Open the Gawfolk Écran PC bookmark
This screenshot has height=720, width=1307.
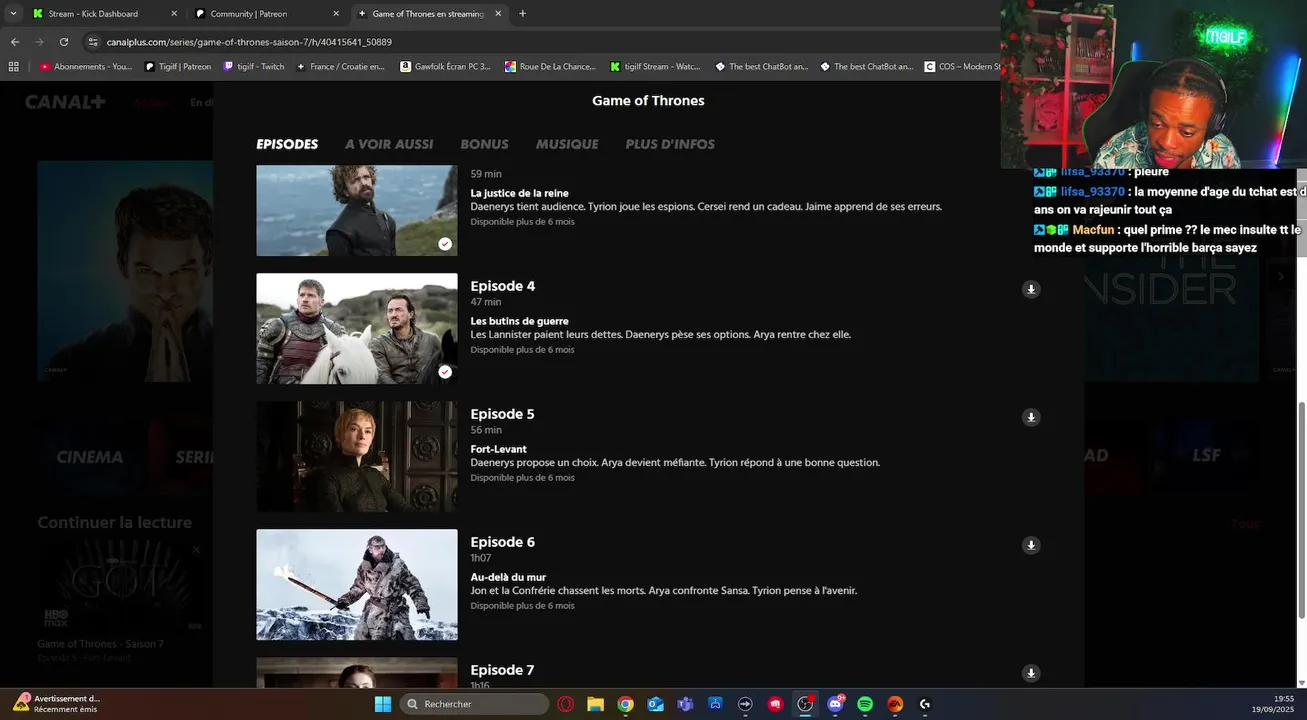(445, 67)
